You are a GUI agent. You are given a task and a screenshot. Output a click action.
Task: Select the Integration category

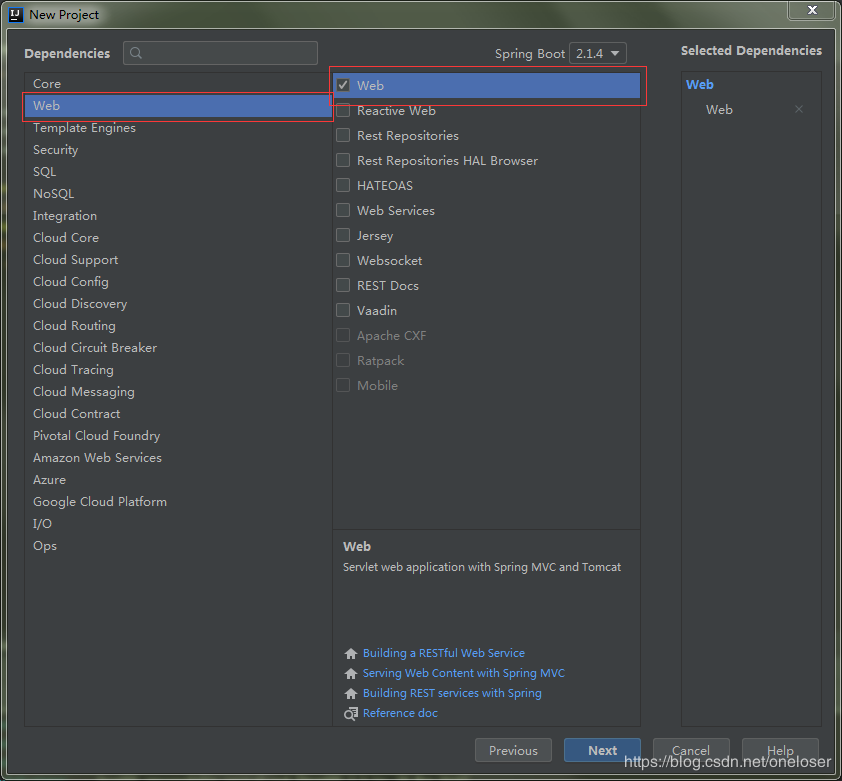click(178, 215)
